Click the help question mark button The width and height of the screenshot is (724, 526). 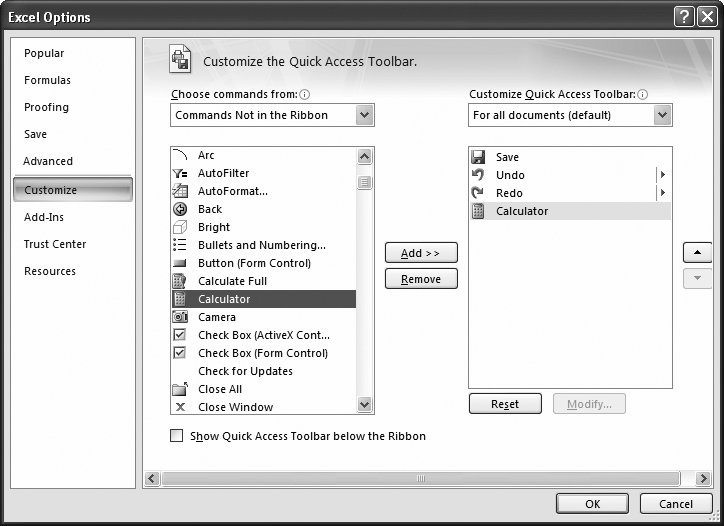click(683, 17)
